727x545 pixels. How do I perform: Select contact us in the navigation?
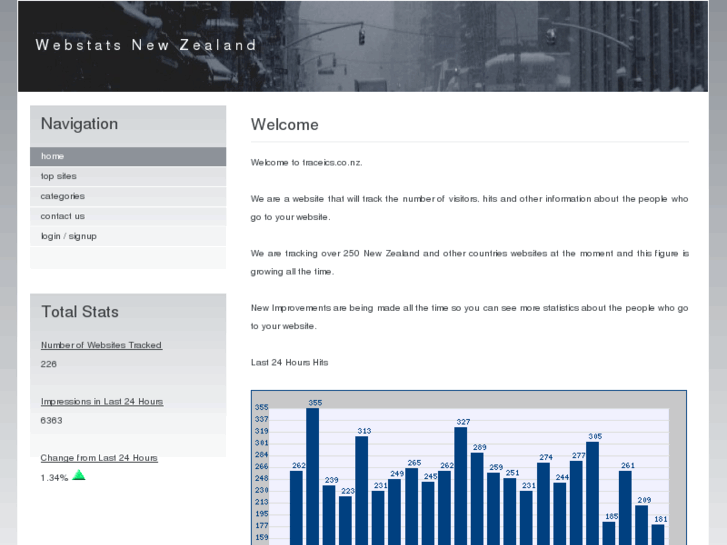point(128,216)
